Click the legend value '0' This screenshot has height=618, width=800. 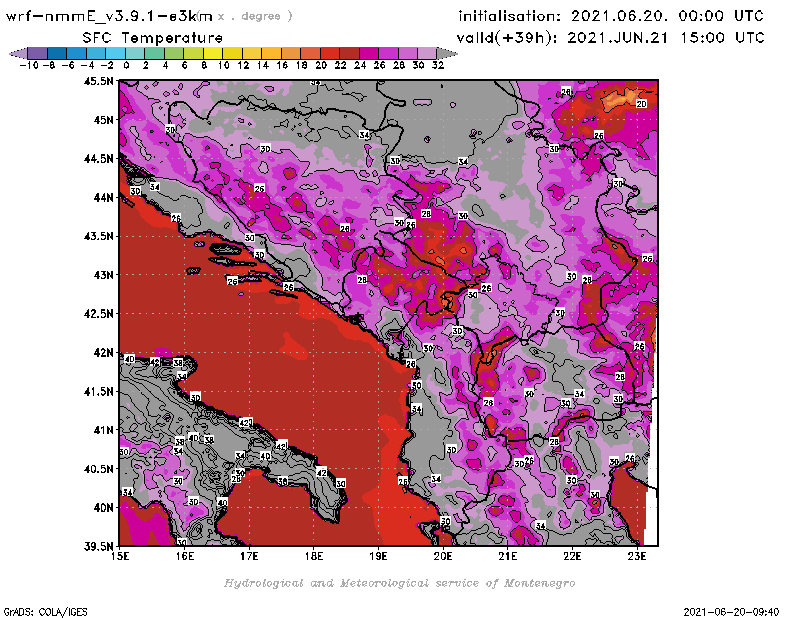point(126,66)
